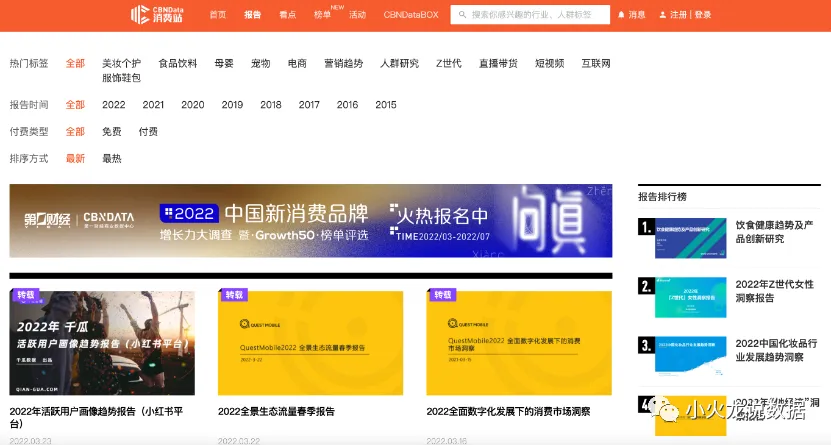832x446 pixels.
Task: Open the 榜单 nav item
Action: tap(322, 15)
